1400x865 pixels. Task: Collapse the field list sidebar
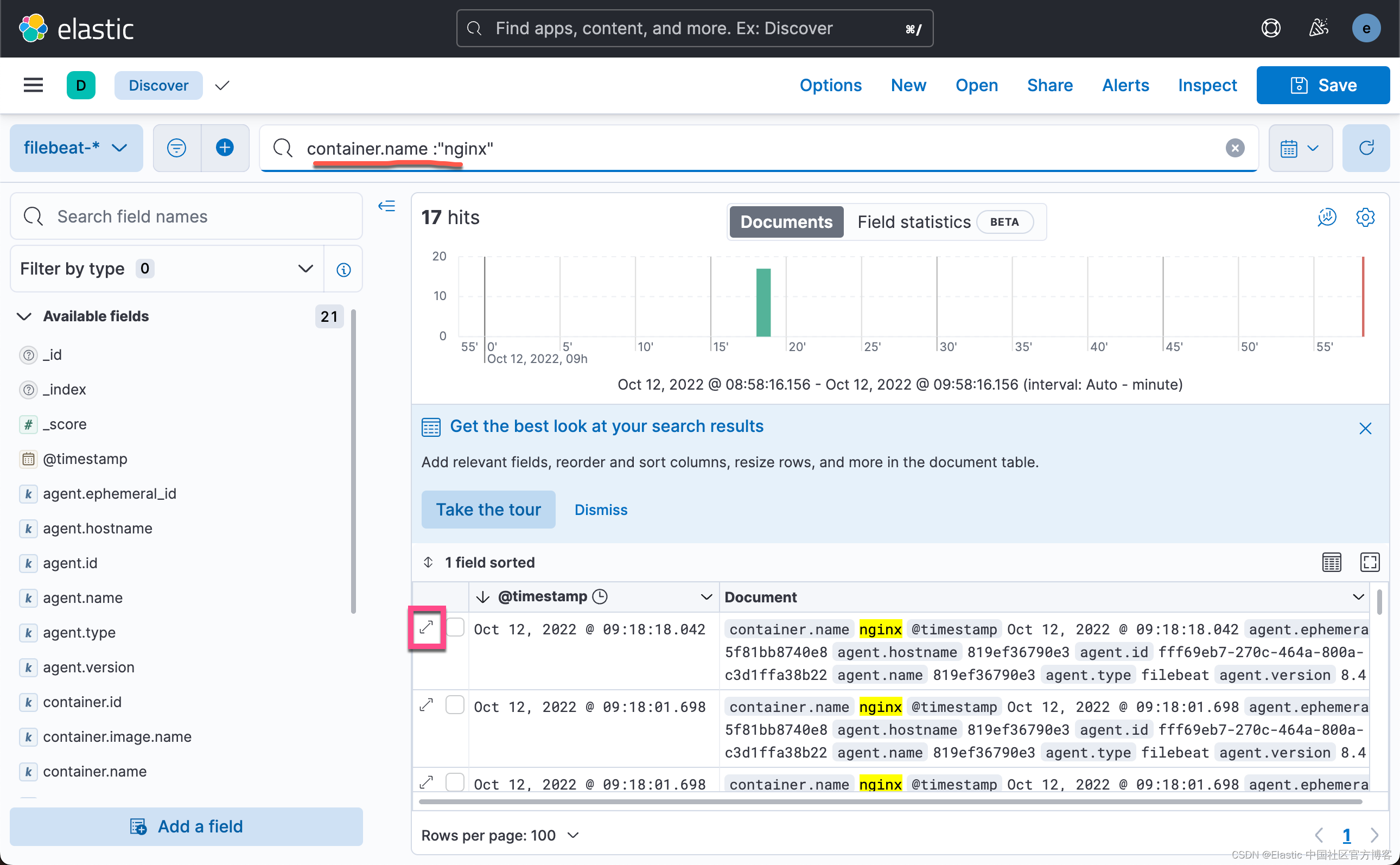click(387, 206)
